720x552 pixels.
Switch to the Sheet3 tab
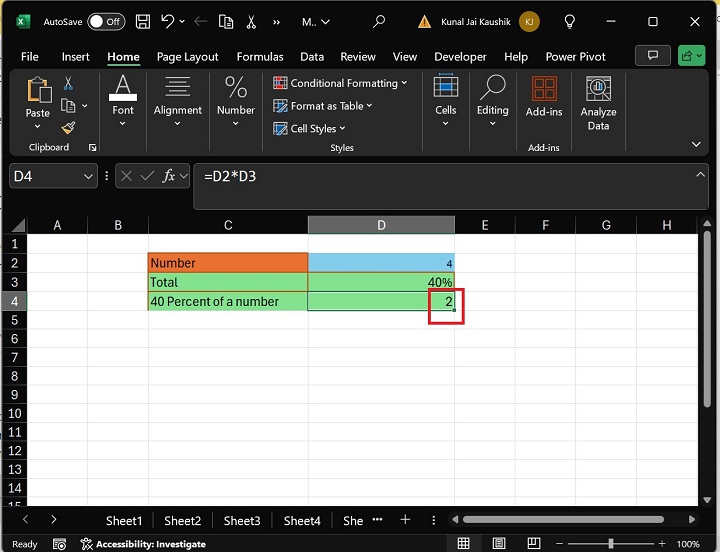coord(242,521)
